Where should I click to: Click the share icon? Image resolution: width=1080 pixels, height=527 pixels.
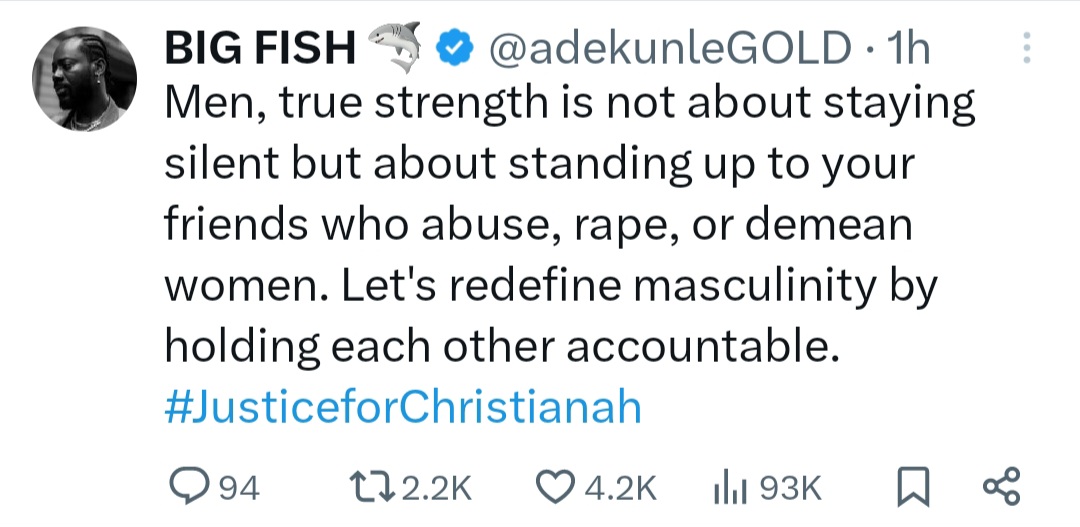pos(1001,487)
